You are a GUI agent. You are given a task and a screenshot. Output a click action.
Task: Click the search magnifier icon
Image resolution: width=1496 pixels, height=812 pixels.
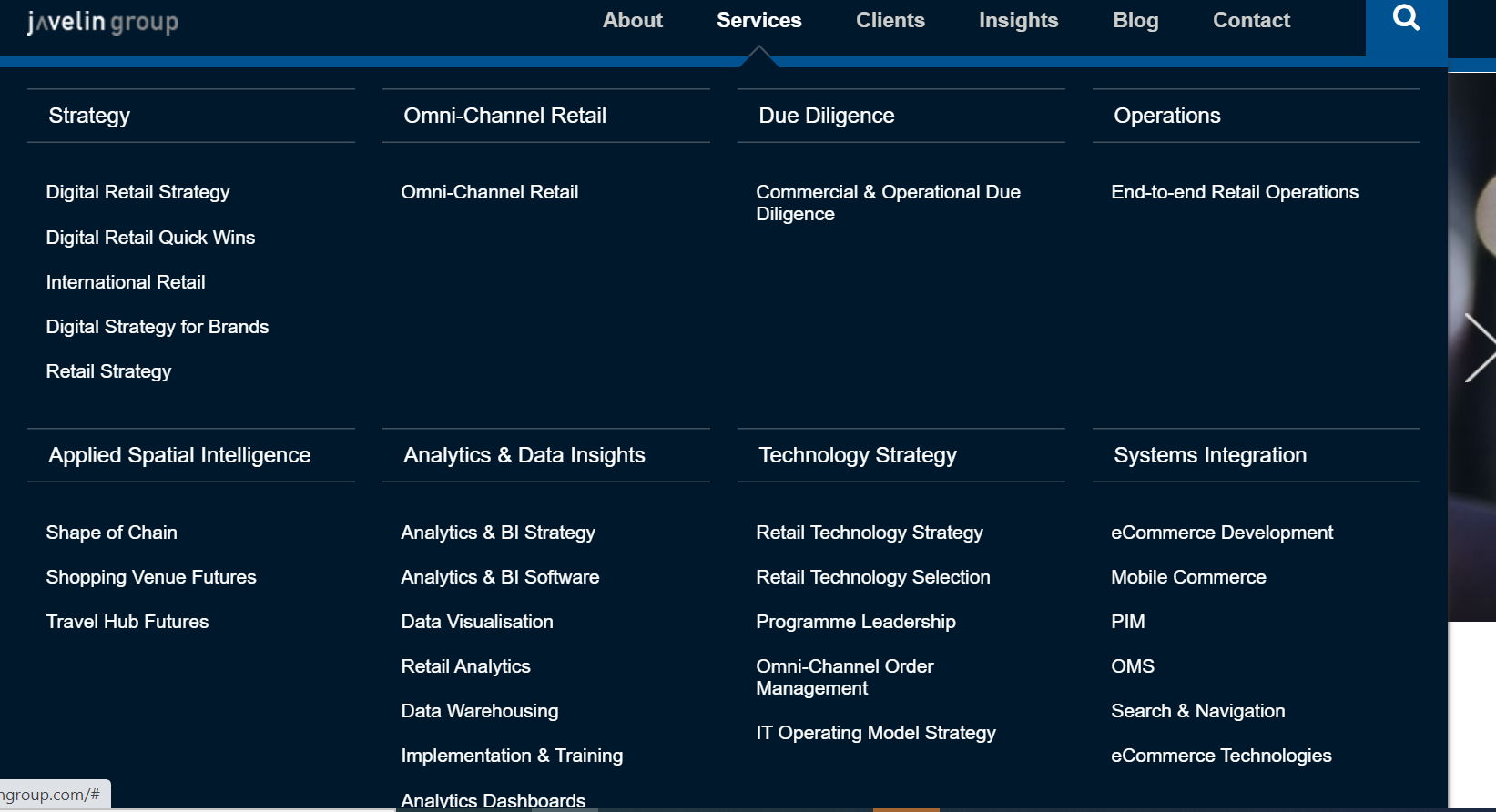coord(1406,18)
